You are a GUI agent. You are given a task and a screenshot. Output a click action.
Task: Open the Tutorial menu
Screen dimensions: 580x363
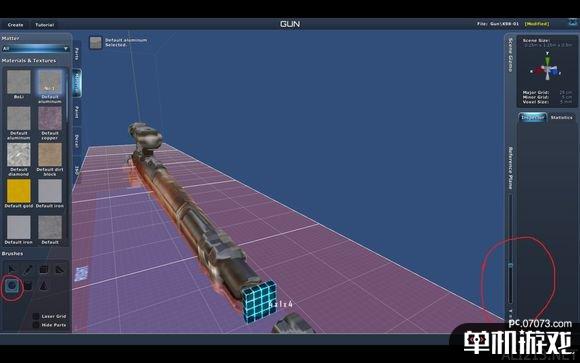[x=44, y=25]
